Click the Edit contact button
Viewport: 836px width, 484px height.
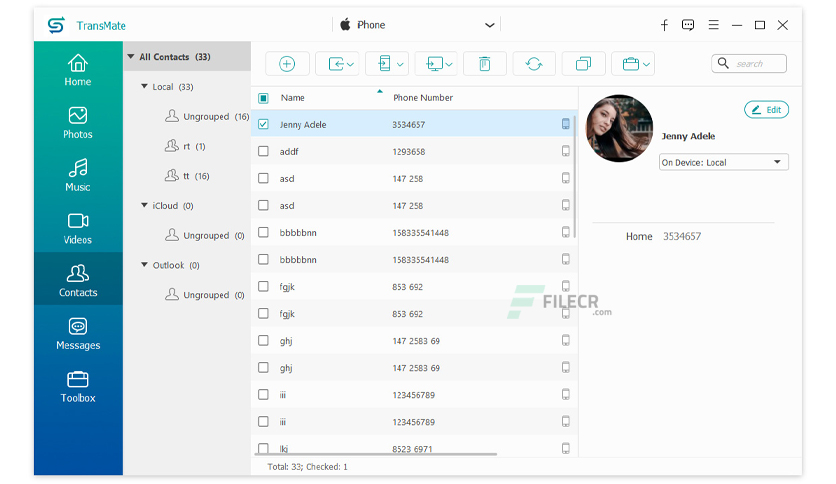(766, 110)
